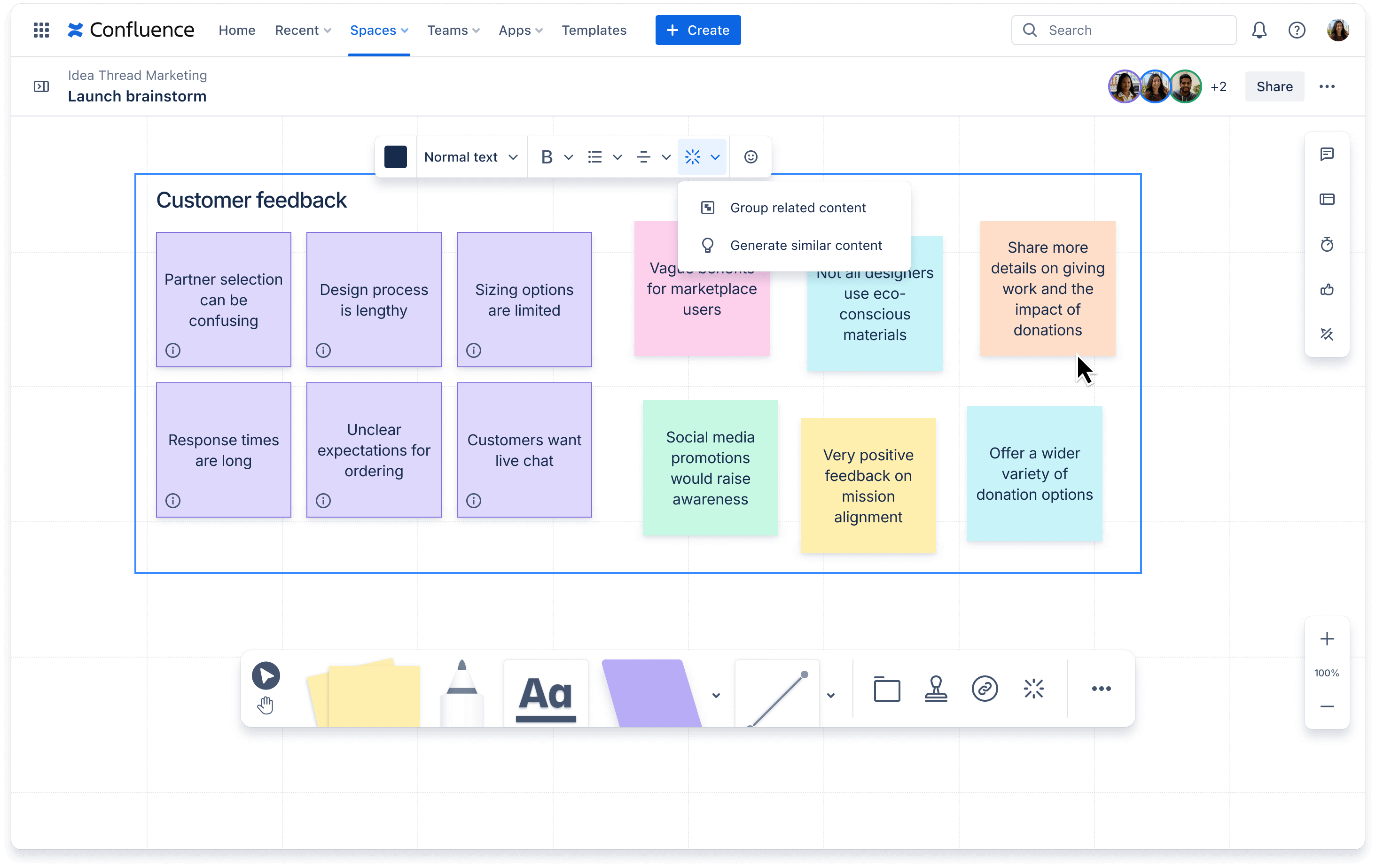Click the Create button
The width and height of the screenshot is (1376, 868).
pyautogui.click(x=697, y=30)
